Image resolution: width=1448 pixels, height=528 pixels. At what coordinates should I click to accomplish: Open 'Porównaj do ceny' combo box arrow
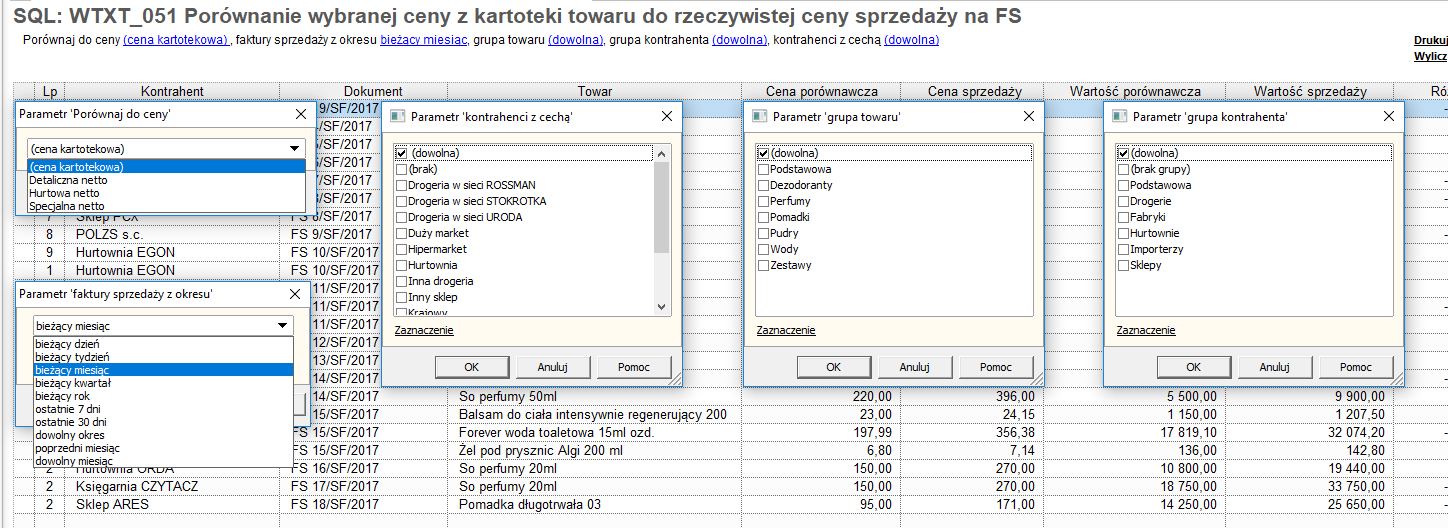pos(295,148)
